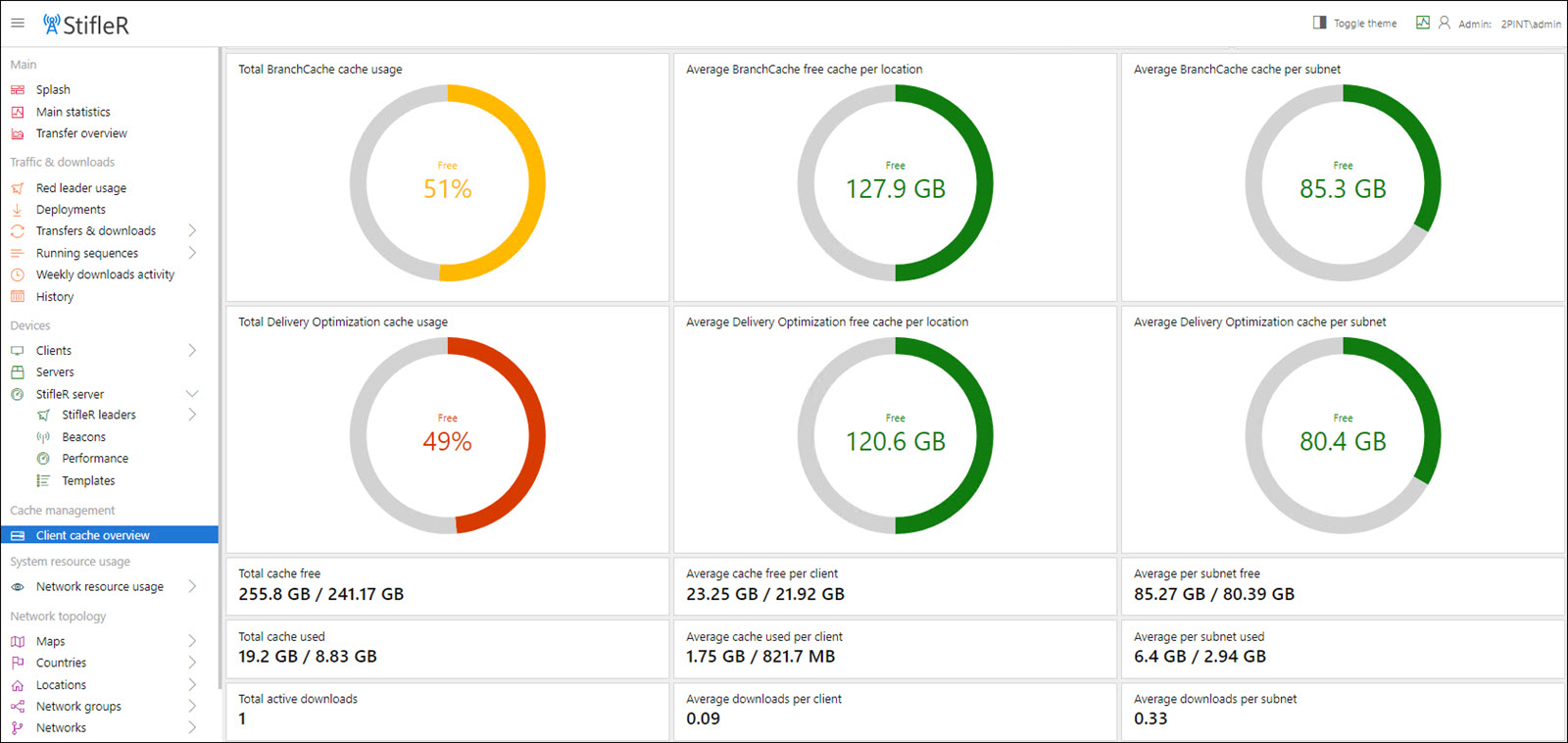1568x743 pixels.
Task: Expand the Clients submenu chevron
Action: [192, 351]
